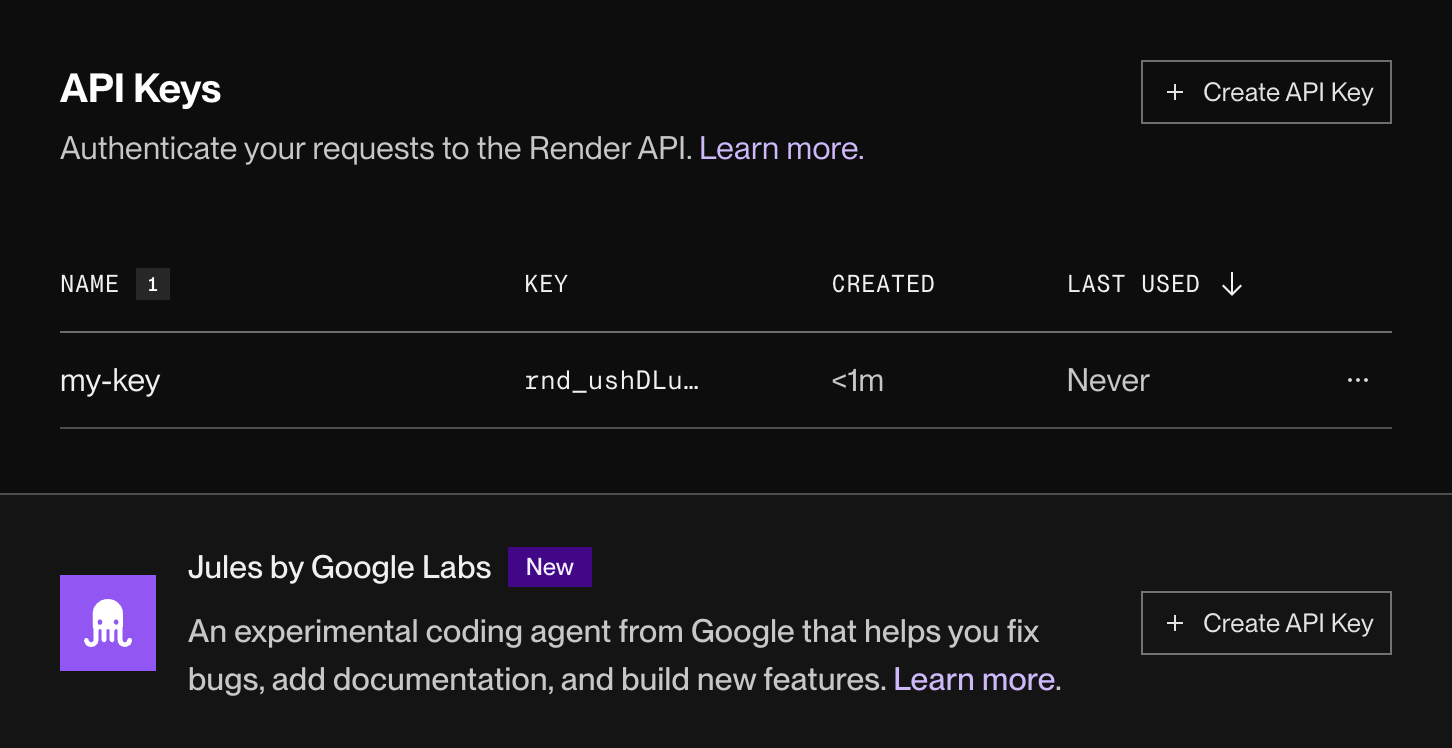Viewport: 1452px width, 748px height.
Task: Click the purple New badge
Action: pyautogui.click(x=549, y=567)
